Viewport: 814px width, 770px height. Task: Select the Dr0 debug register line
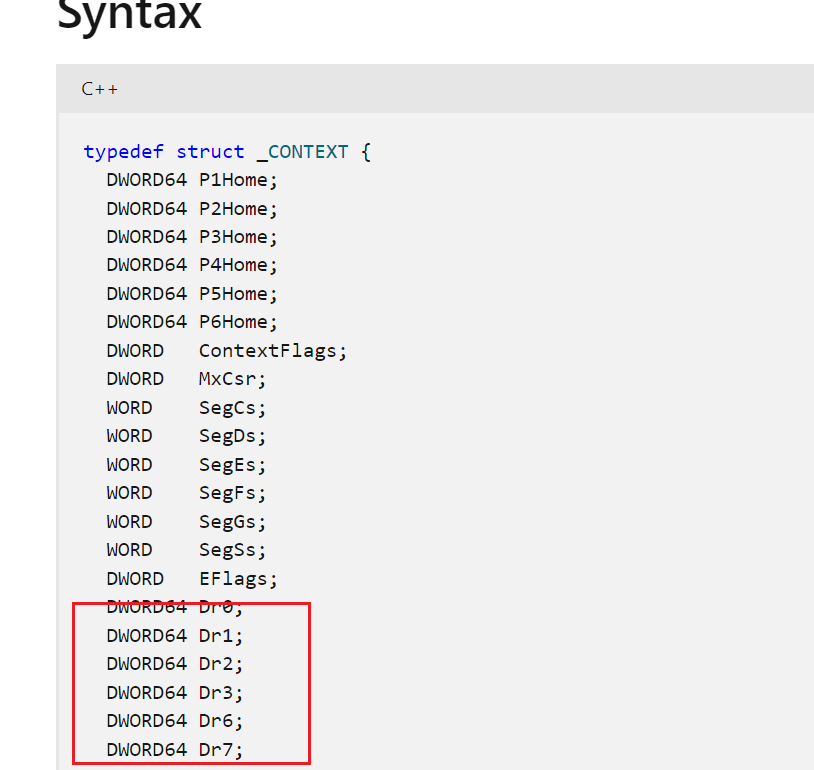pos(175,607)
